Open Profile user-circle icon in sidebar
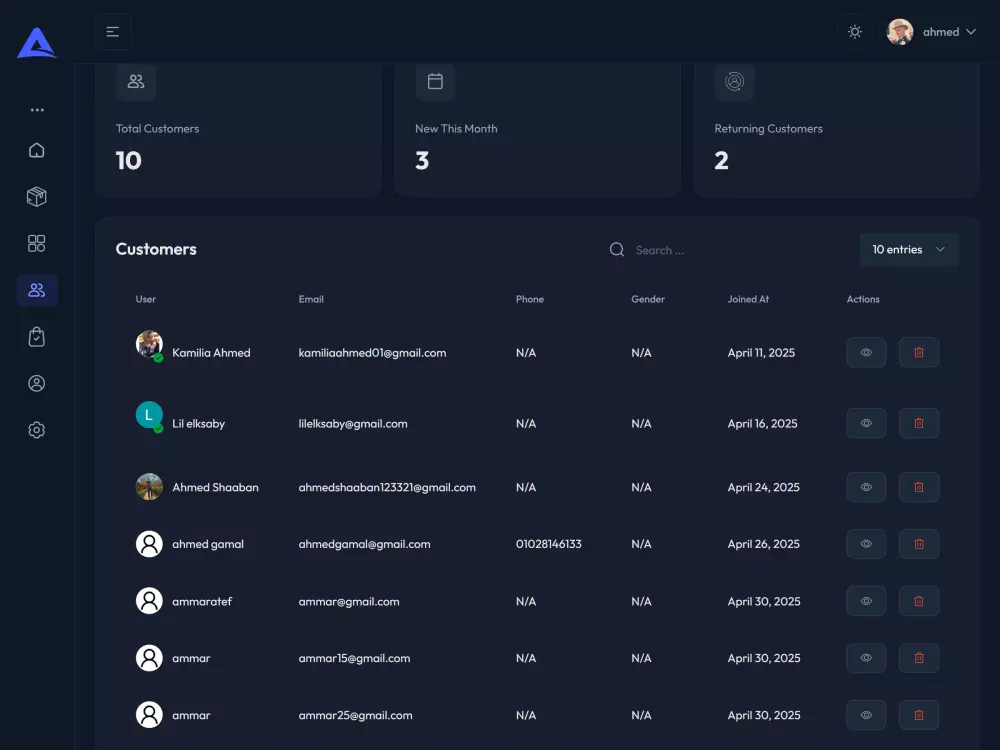1000x750 pixels. coord(37,383)
